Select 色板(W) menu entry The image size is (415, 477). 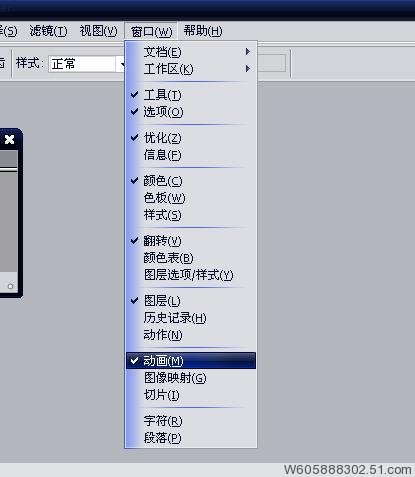191,198
